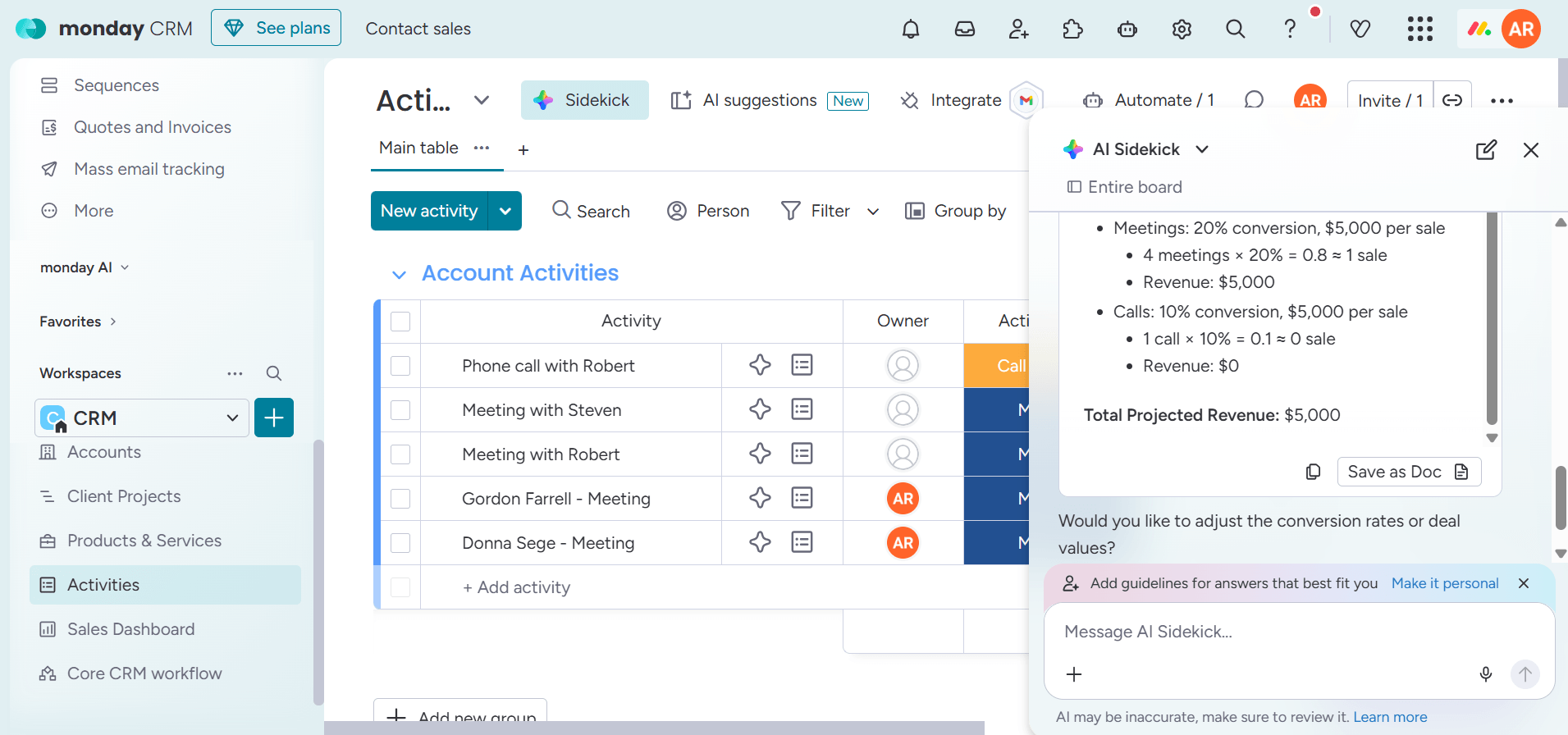Open the products switcher grid icon

(x=1420, y=29)
